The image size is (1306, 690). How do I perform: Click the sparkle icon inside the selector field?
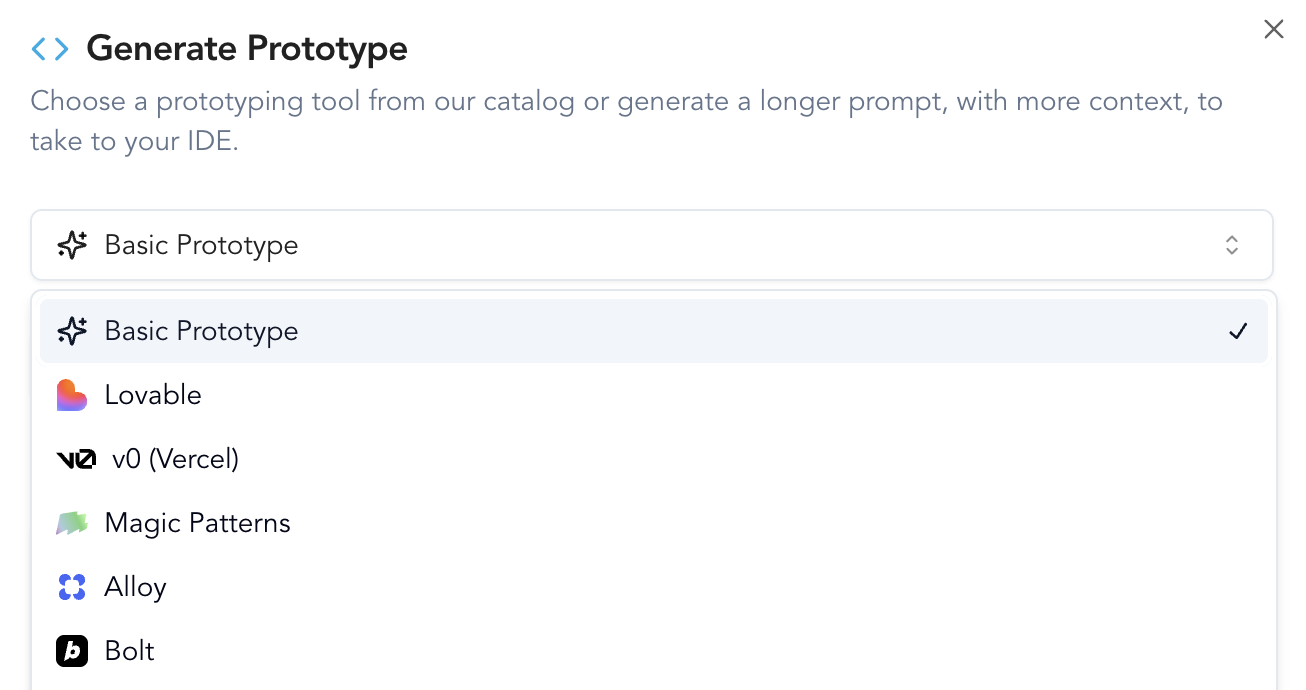pyautogui.click(x=71, y=244)
